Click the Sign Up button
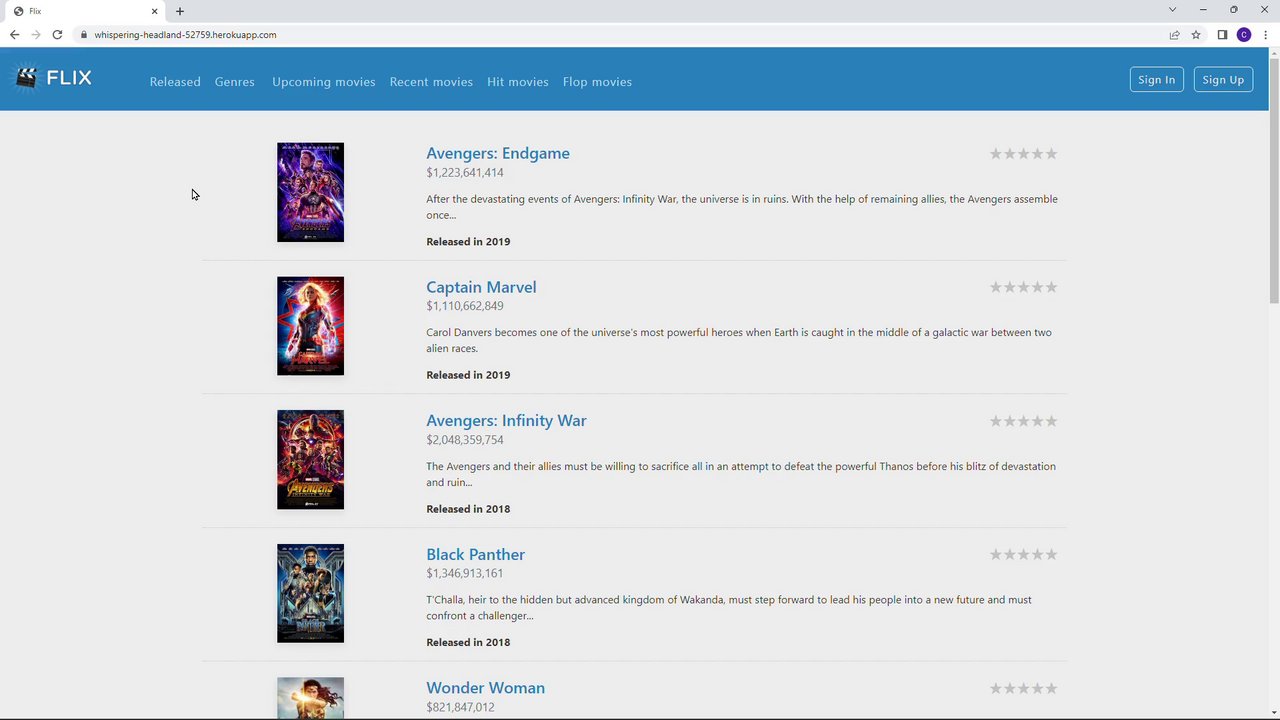Image resolution: width=1280 pixels, height=720 pixels. (1223, 80)
